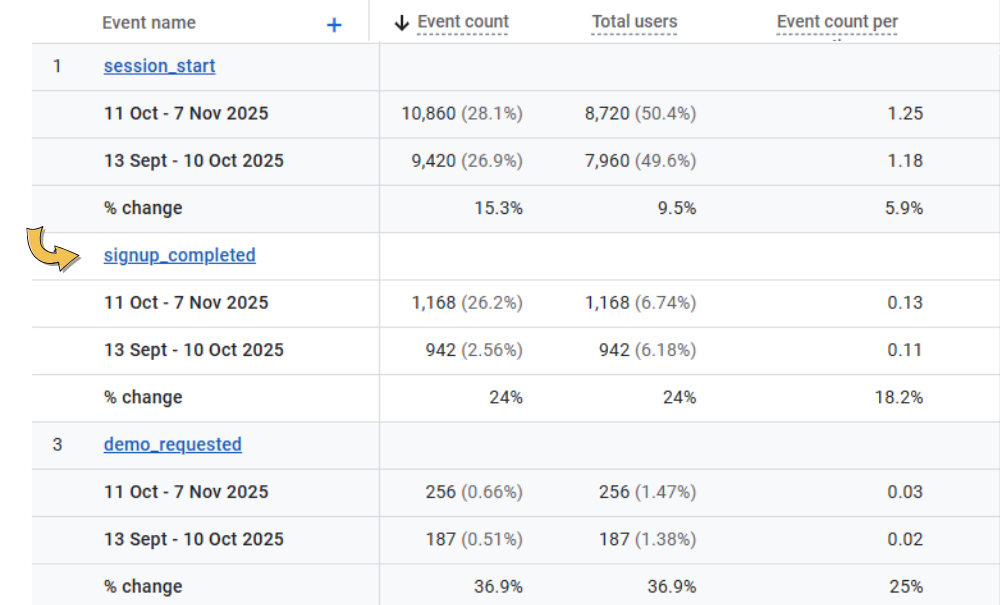Select session_start per-user change 5.9%

[x=904, y=208]
